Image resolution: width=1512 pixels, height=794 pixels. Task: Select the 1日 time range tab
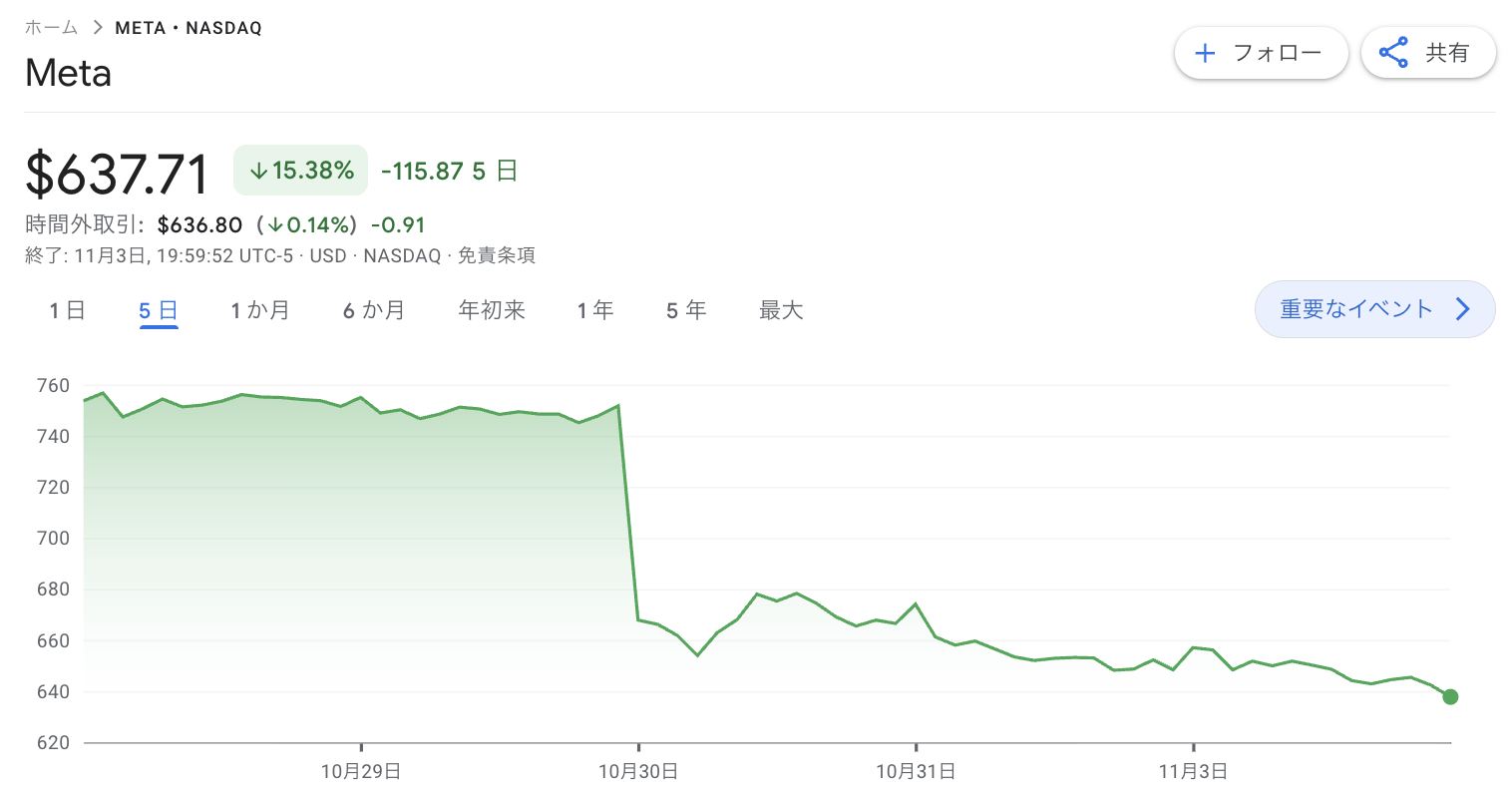[67, 311]
